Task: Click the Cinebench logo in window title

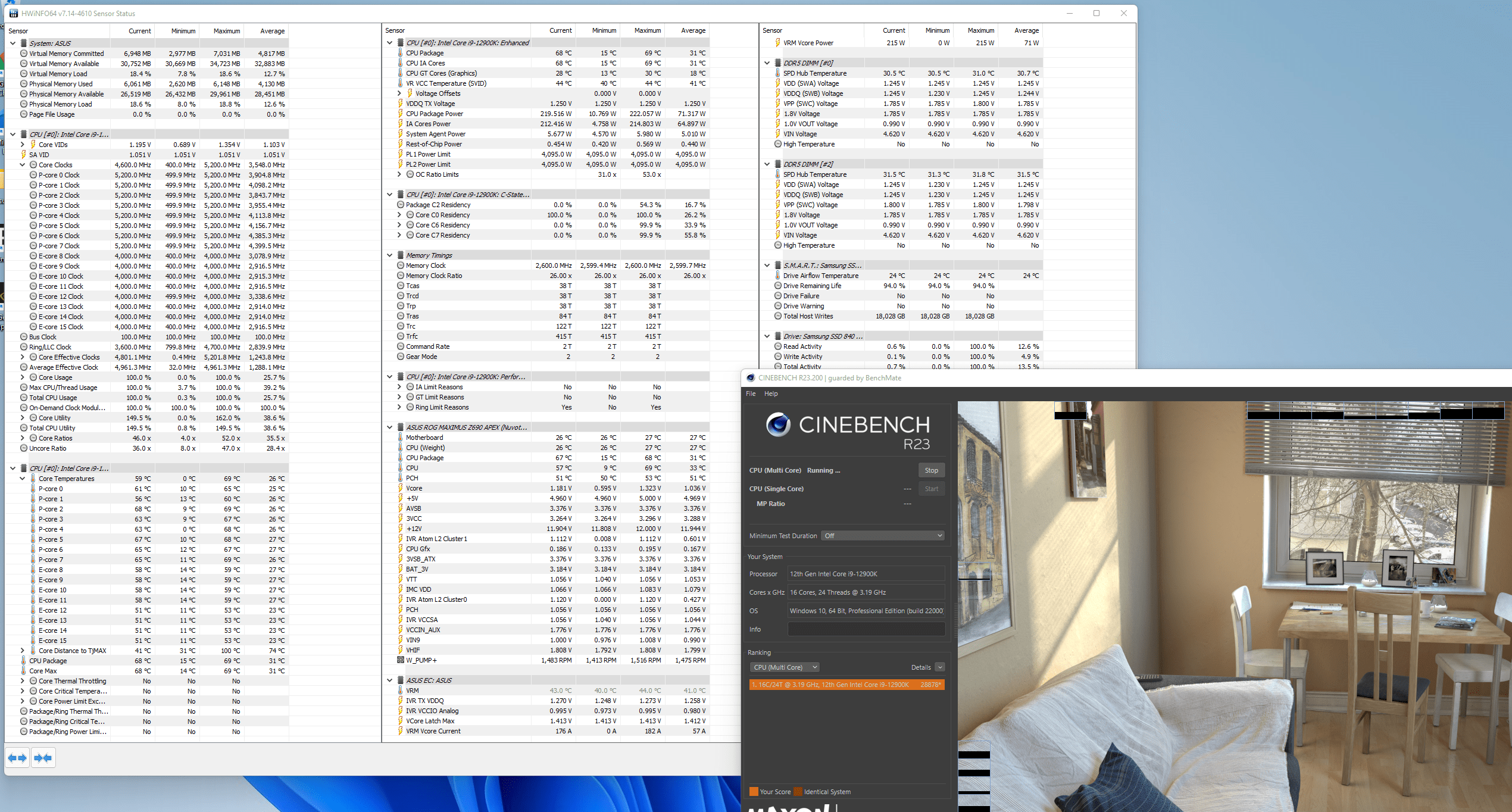Action: 751,378
